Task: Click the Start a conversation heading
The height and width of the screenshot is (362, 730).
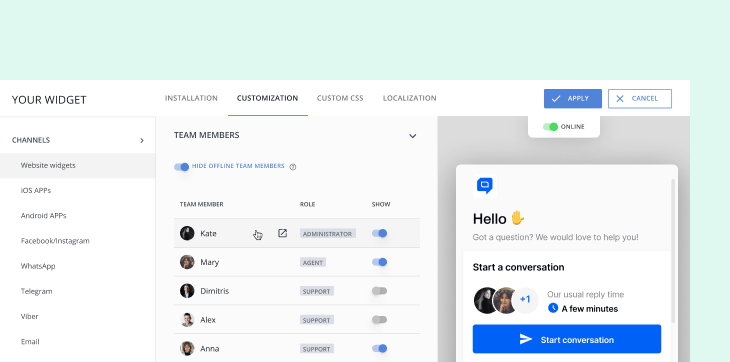Action: pos(518,267)
